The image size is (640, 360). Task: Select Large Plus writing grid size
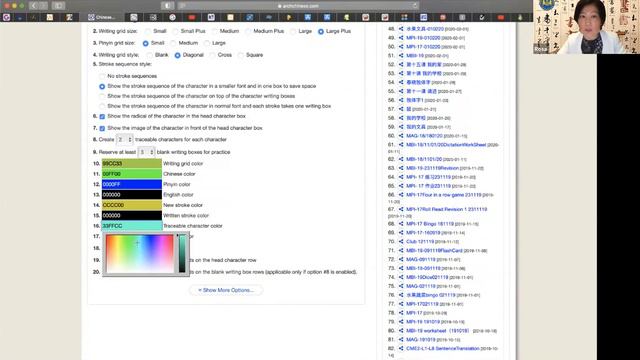321,31
